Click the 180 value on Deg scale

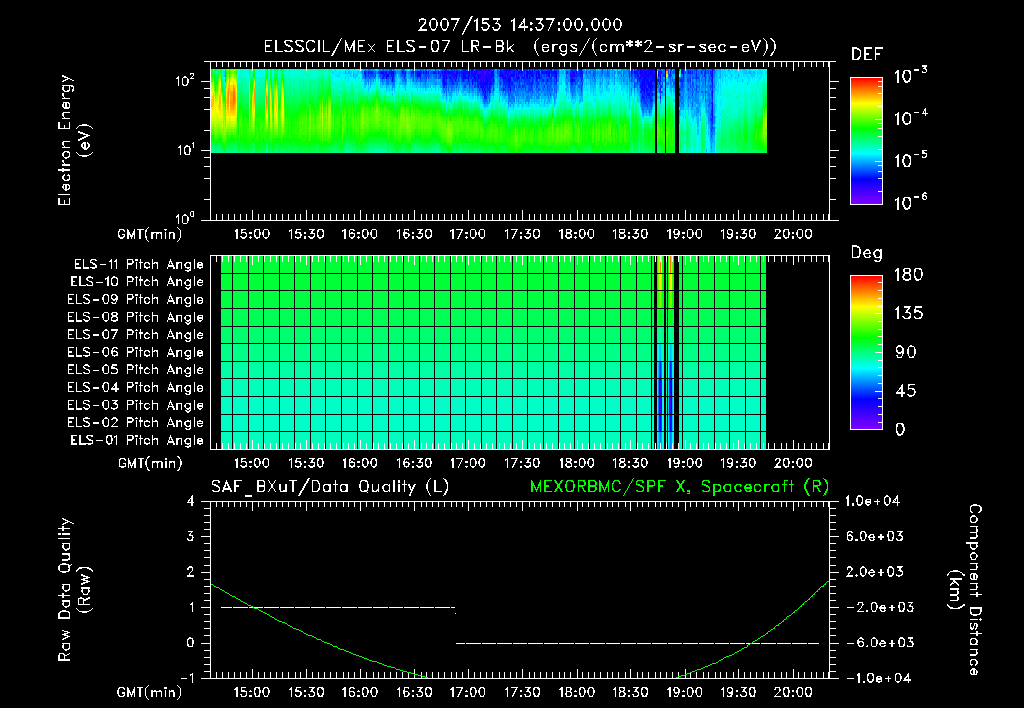point(908,275)
